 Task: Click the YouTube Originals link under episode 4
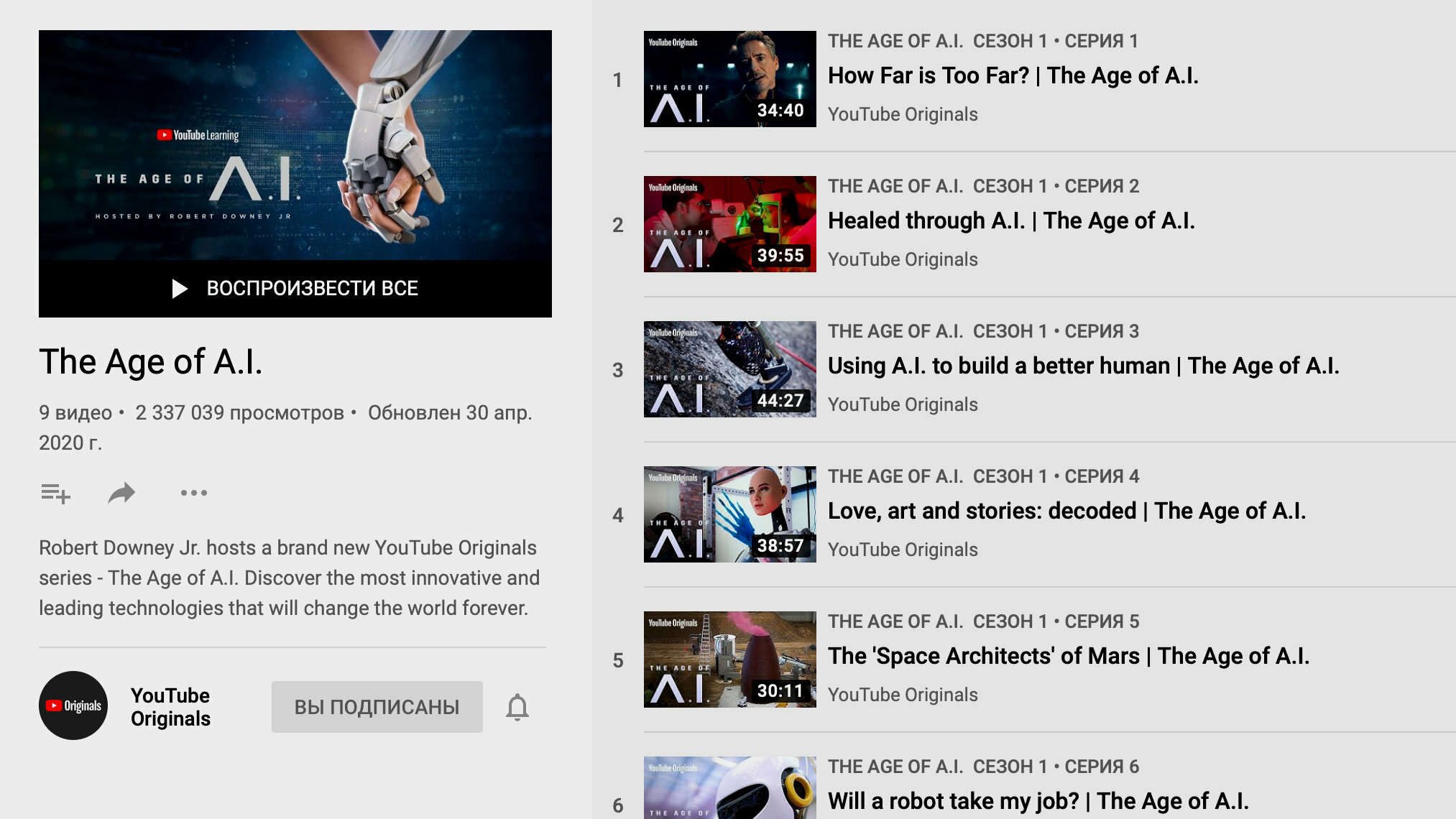click(903, 550)
